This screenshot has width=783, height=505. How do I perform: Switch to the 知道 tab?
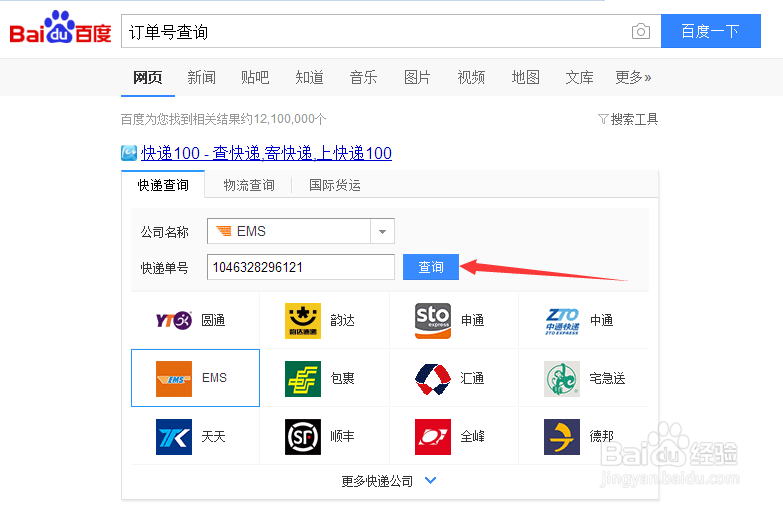pyautogui.click(x=309, y=77)
